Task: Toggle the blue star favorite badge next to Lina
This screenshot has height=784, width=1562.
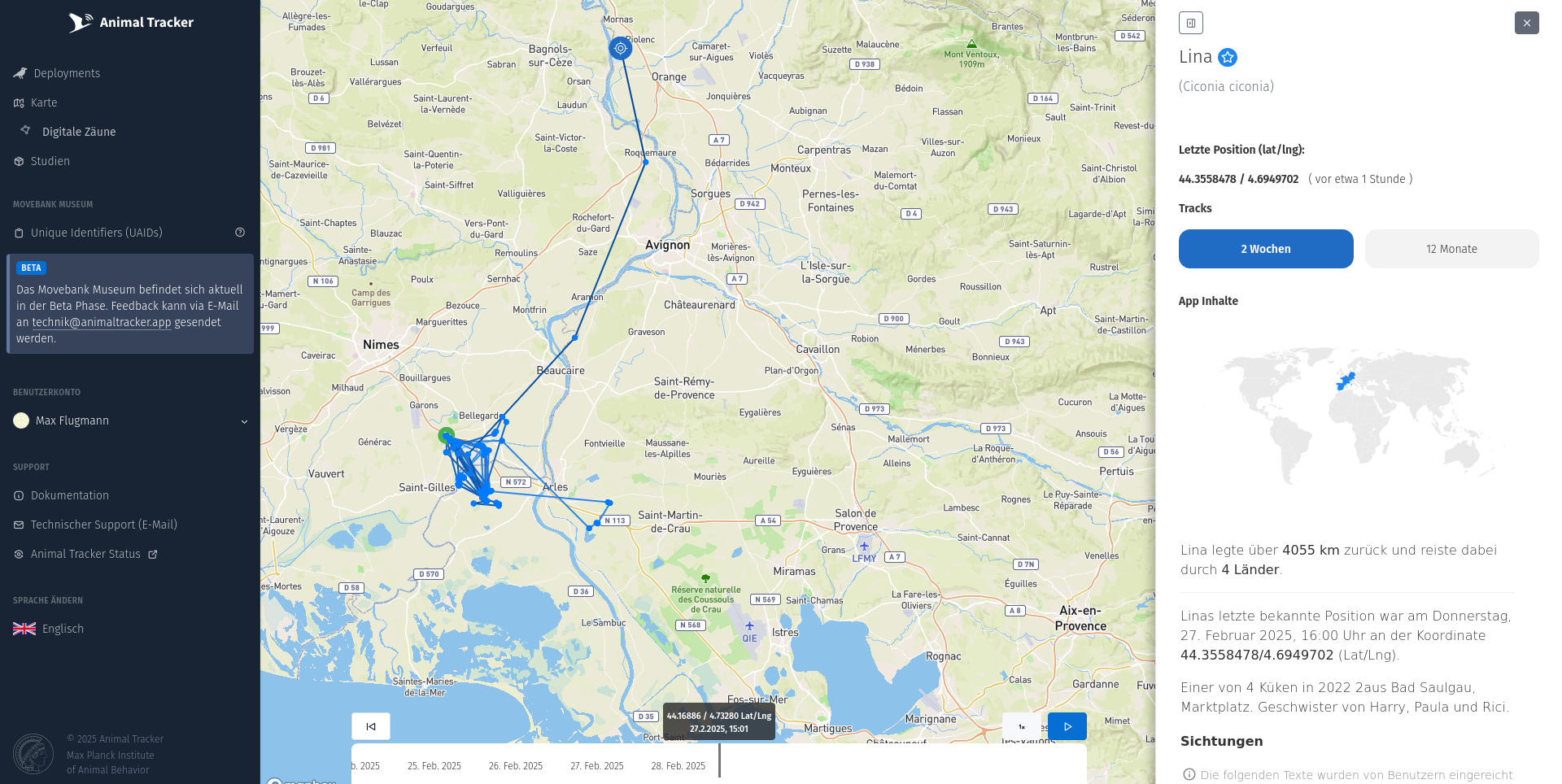Action: [1228, 57]
